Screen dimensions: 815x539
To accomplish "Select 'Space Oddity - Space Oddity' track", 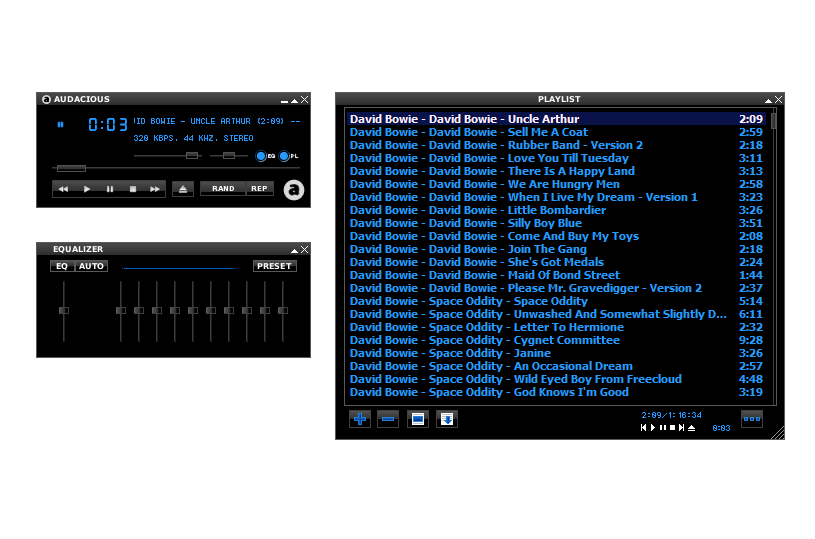I will pos(556,301).
